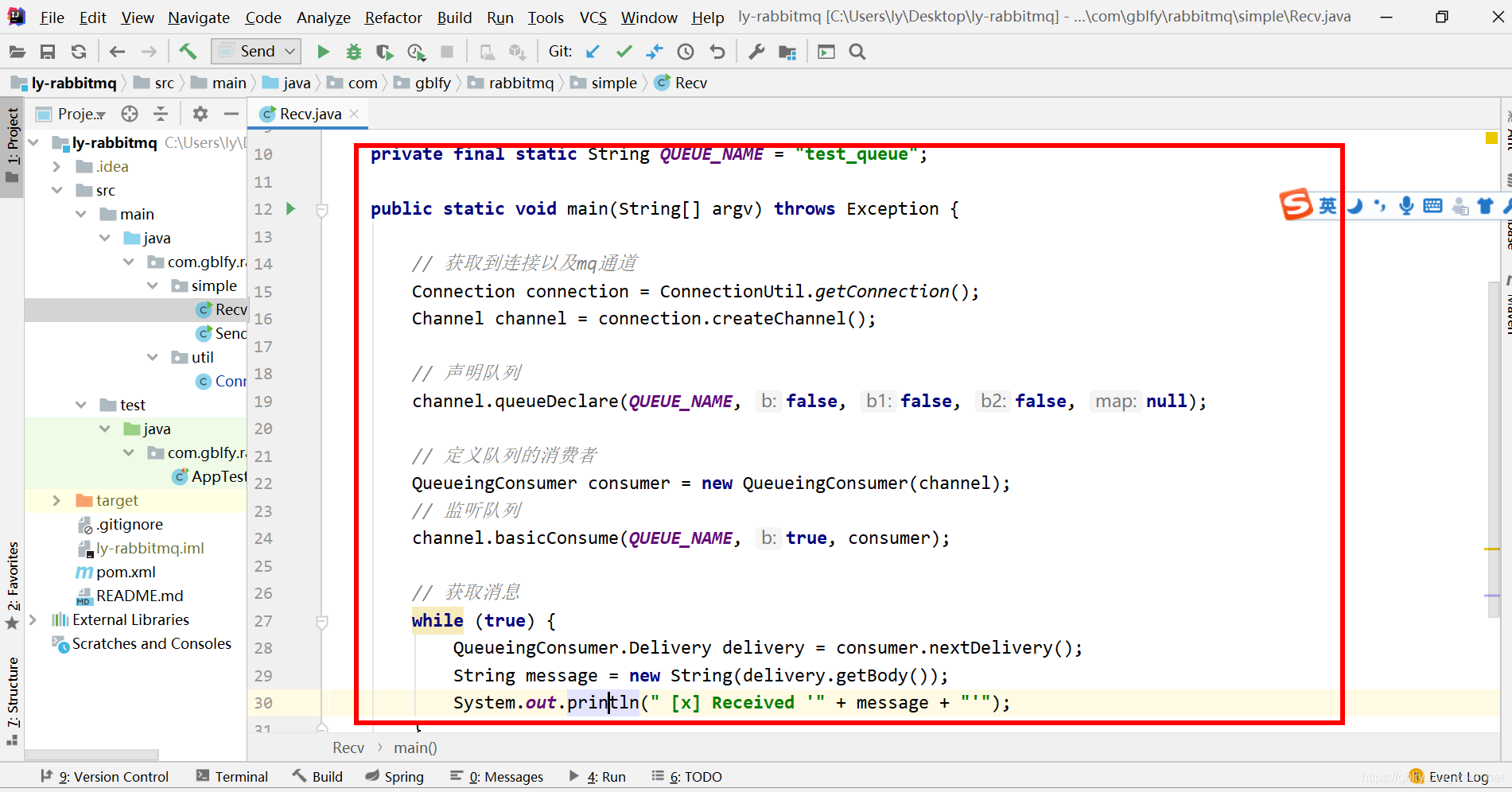
Task: Fold the while block at line 27
Action: coord(322,622)
